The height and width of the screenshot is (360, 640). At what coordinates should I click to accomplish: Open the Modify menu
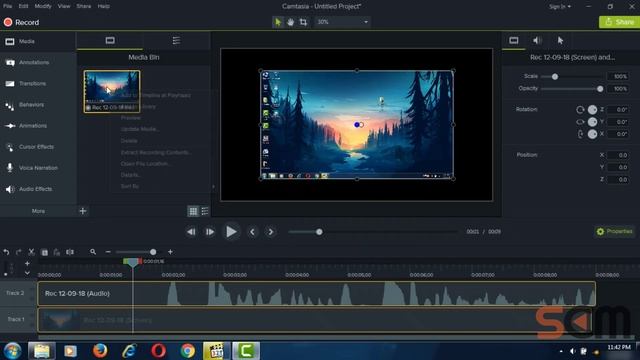click(43, 7)
